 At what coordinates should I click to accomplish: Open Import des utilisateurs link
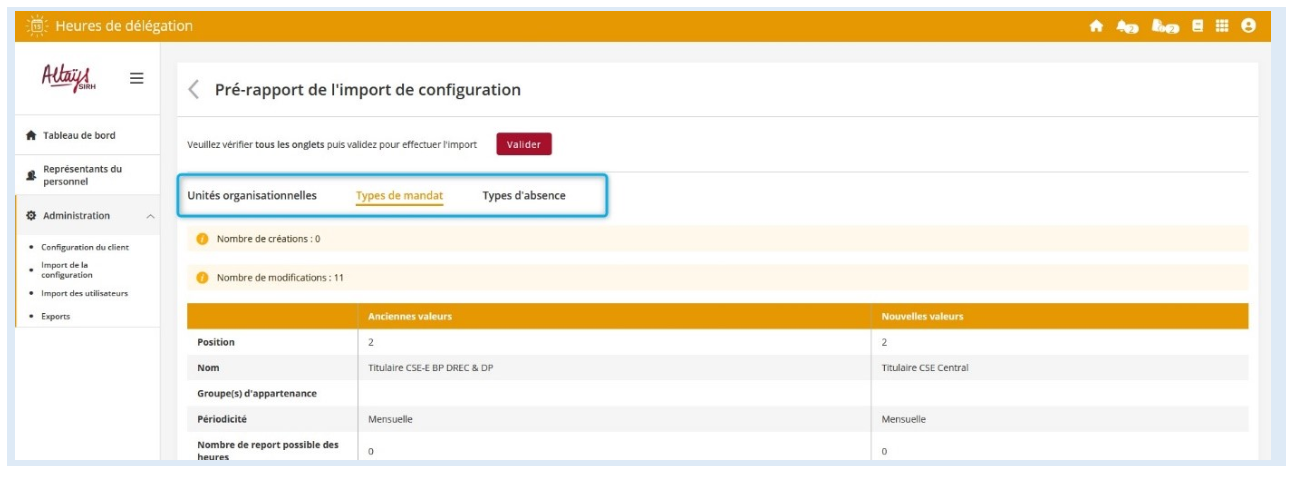[84, 293]
